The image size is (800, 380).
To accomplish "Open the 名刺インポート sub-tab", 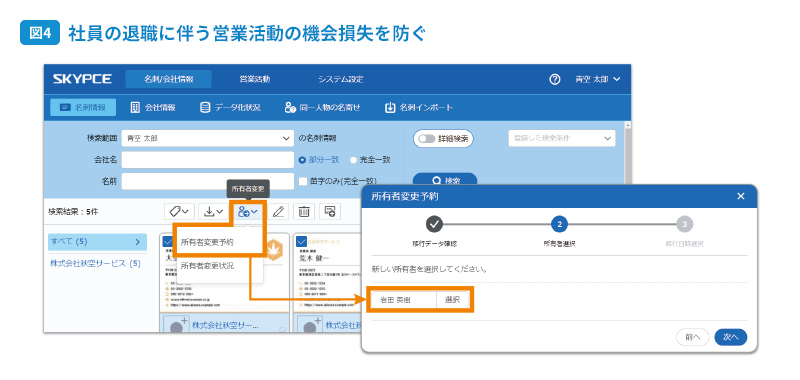I will (419, 108).
